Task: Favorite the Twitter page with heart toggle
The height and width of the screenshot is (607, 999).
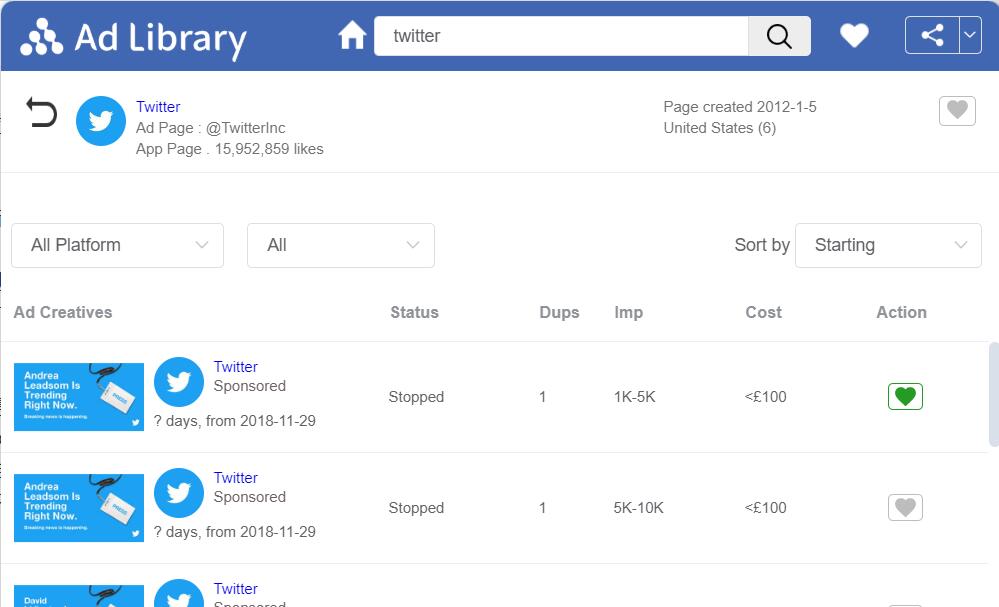Action: pyautogui.click(x=957, y=111)
